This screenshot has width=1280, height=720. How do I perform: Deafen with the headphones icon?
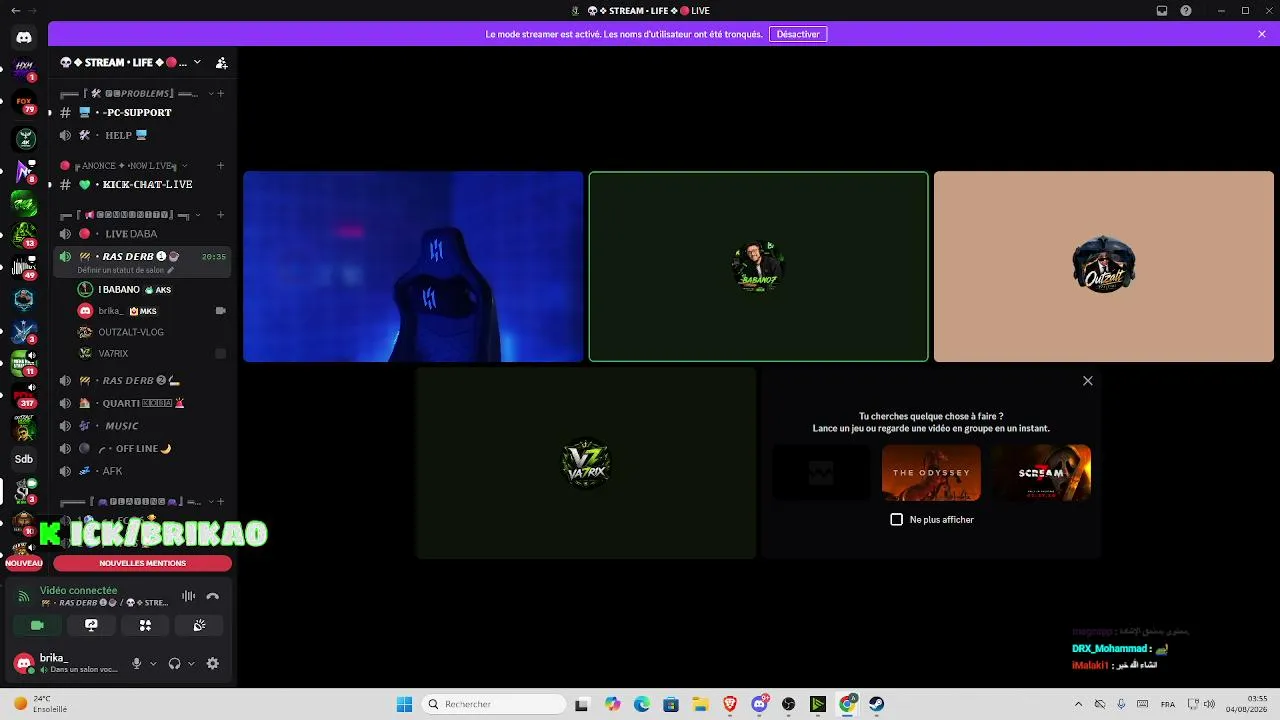click(174, 663)
